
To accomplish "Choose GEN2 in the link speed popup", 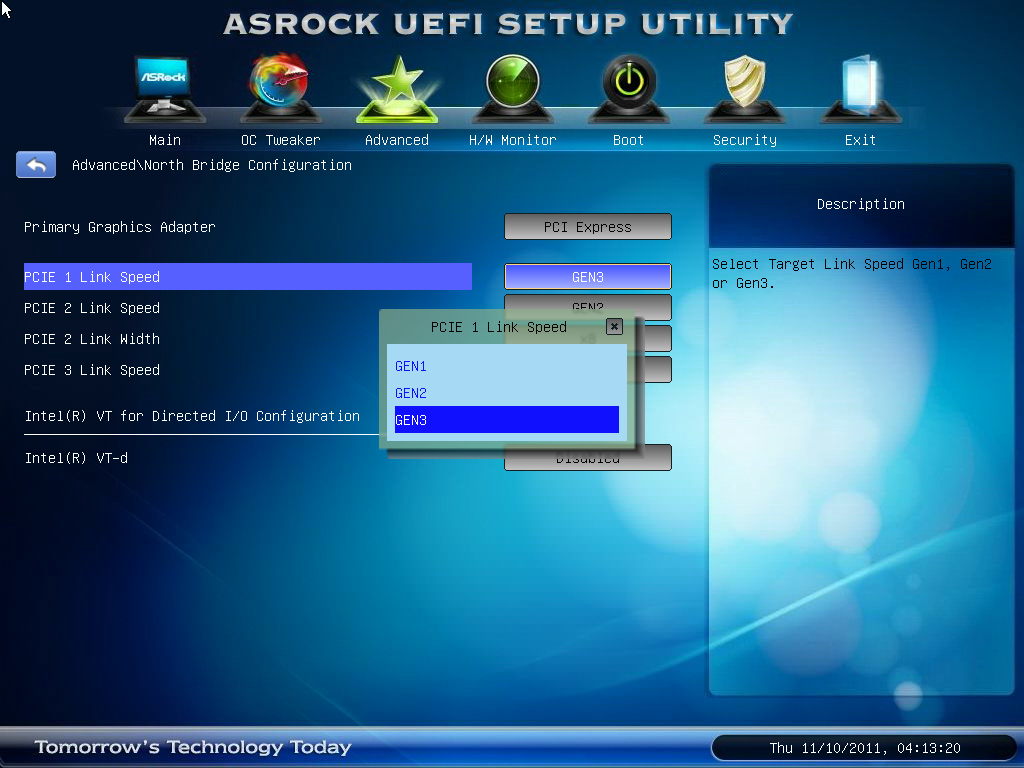I will tap(507, 393).
